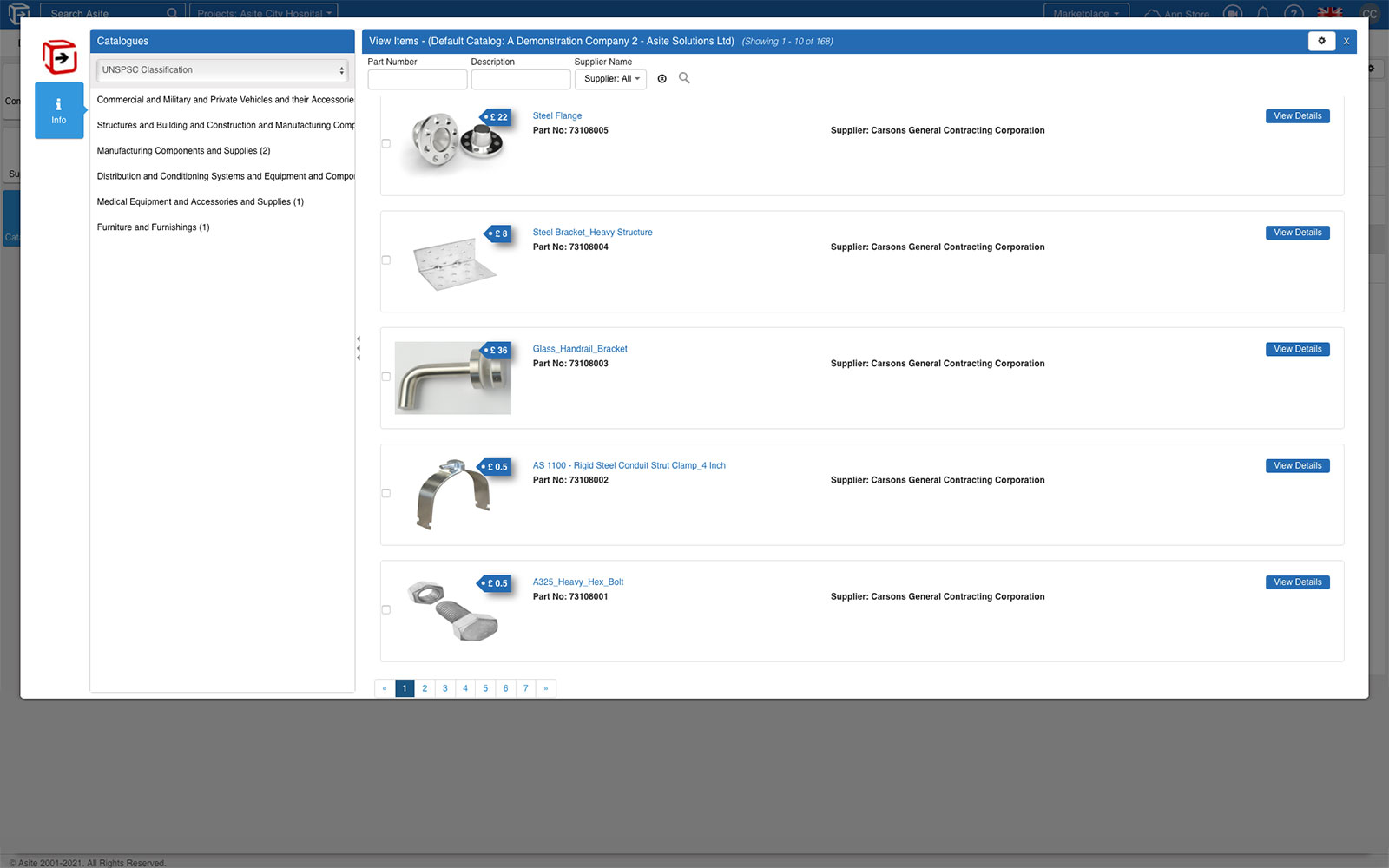Open the A325_Heavy_Hex_Bolt link

578,582
